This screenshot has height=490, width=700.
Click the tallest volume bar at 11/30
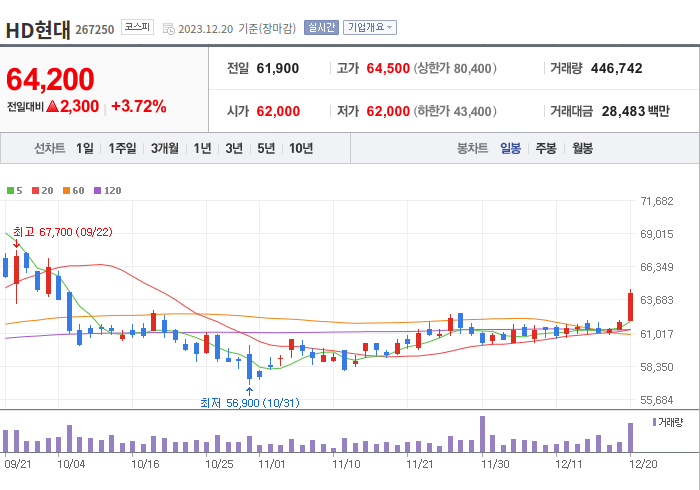pyautogui.click(x=482, y=434)
